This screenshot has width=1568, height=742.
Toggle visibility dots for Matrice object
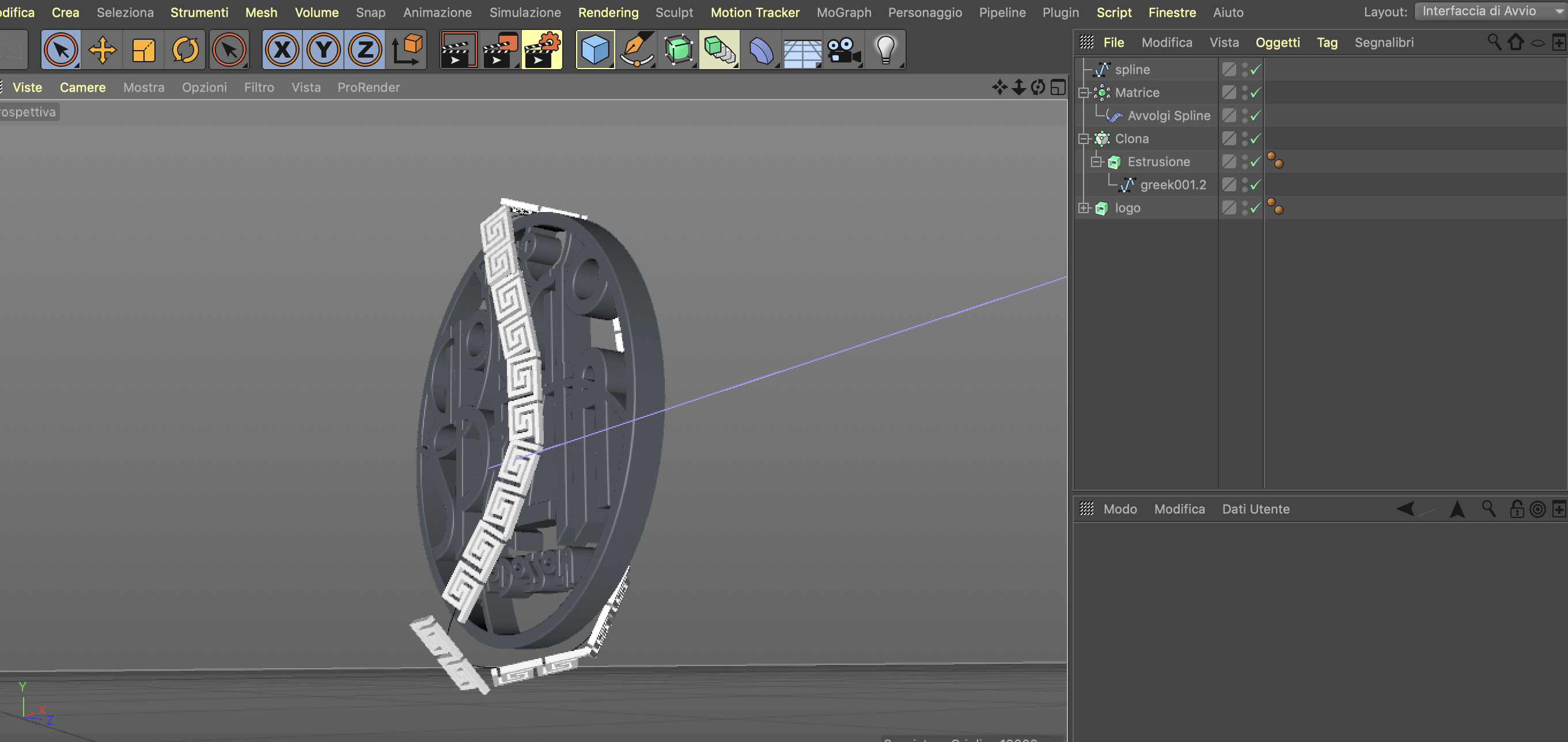pos(1244,93)
